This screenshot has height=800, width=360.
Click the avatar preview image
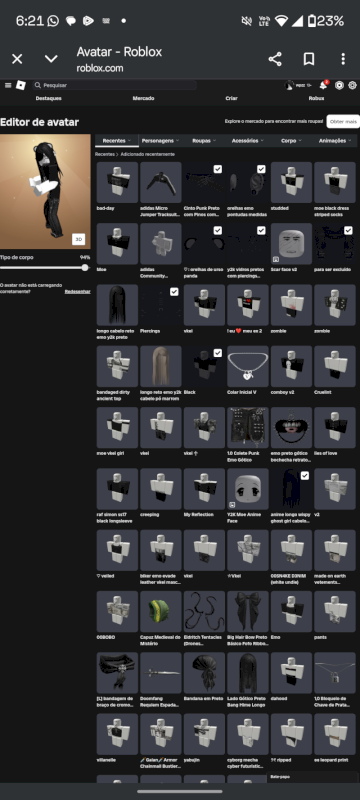point(45,192)
